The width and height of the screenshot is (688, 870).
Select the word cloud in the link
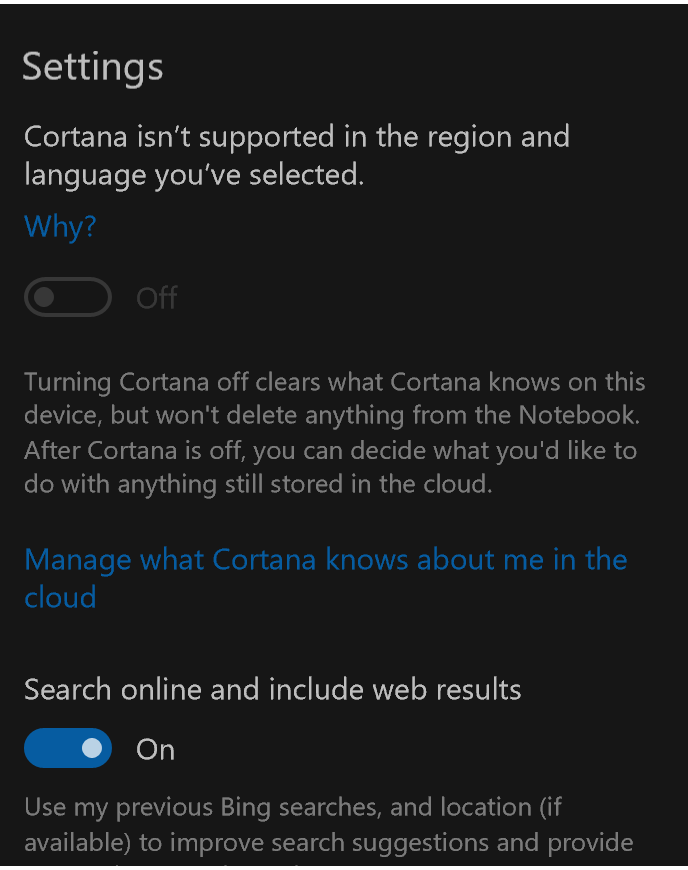coord(61,598)
